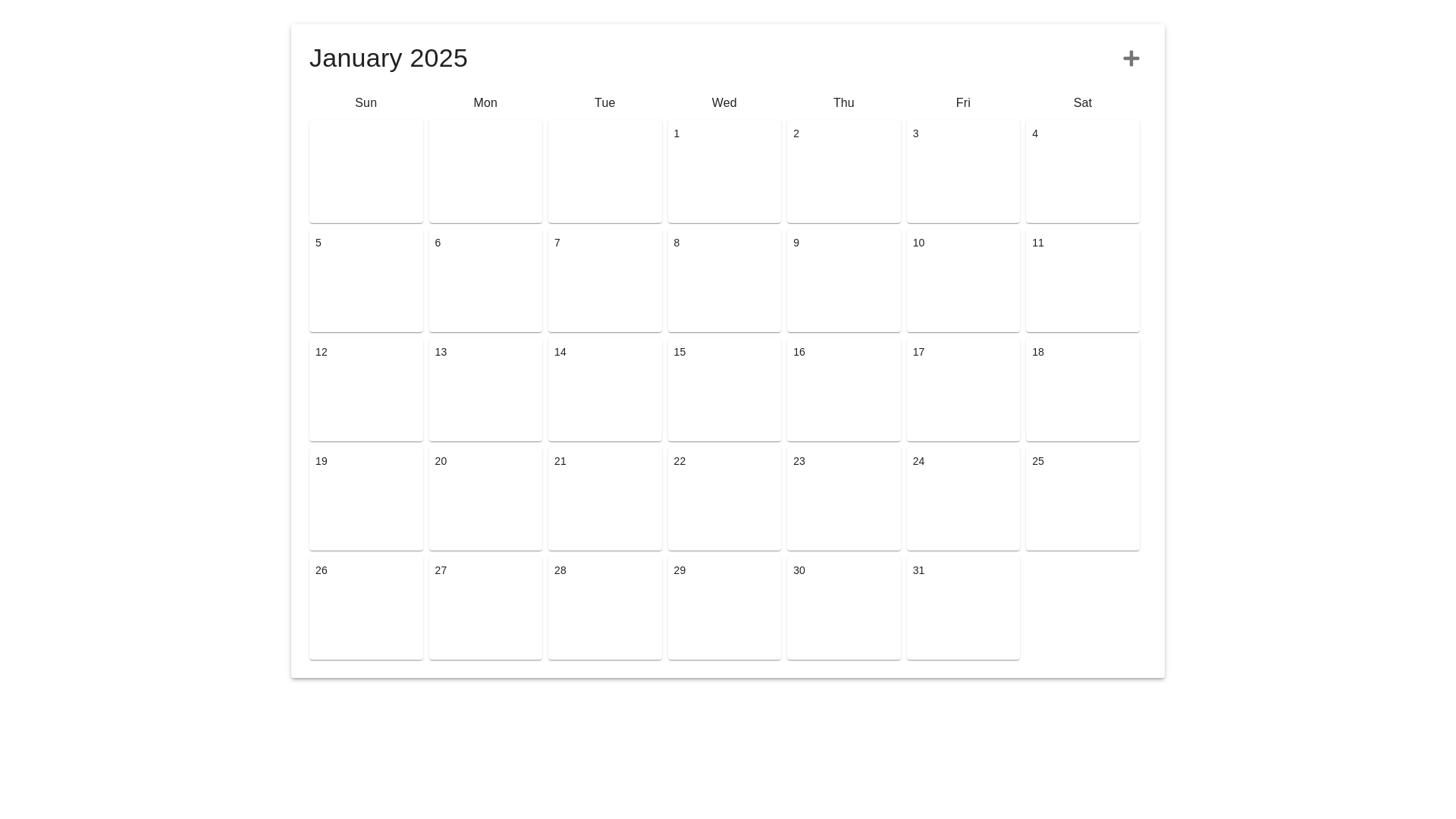Choose the January 12 day cell

pyautogui.click(x=366, y=390)
